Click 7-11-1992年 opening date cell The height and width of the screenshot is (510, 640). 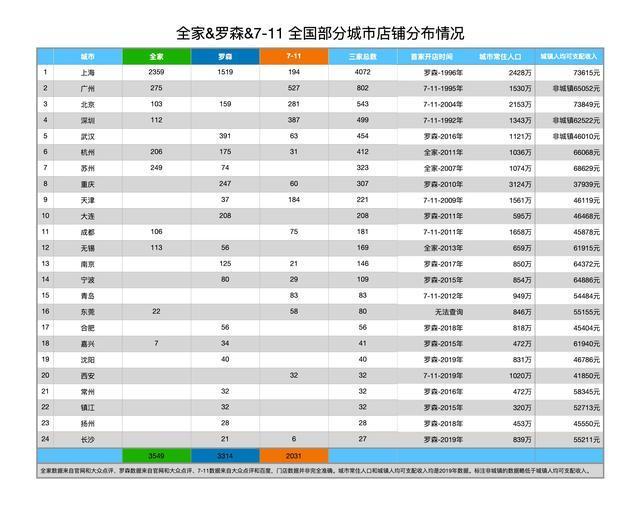(x=431, y=120)
